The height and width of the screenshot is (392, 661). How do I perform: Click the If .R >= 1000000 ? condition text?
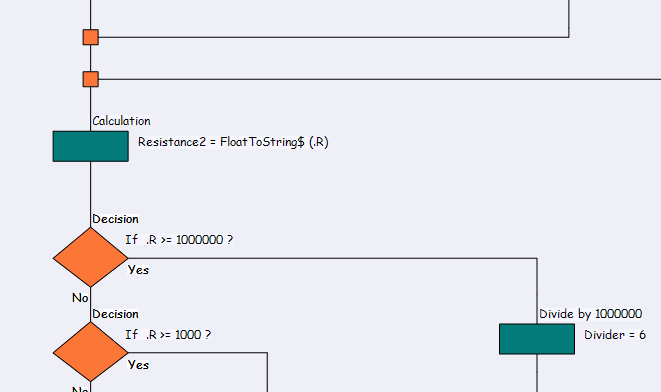click(179, 240)
